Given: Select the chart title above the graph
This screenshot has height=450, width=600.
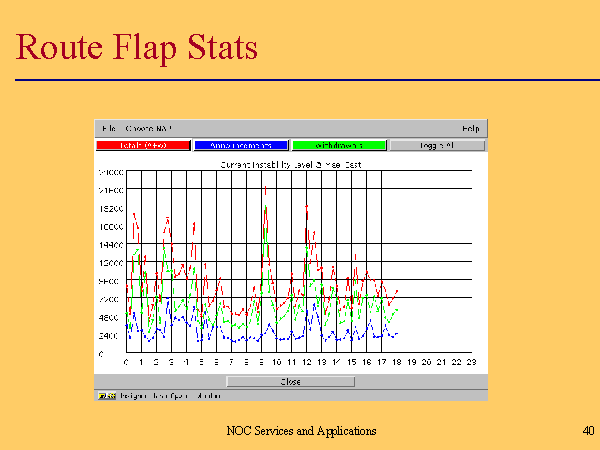Looking at the screenshot, I should 289,162.
